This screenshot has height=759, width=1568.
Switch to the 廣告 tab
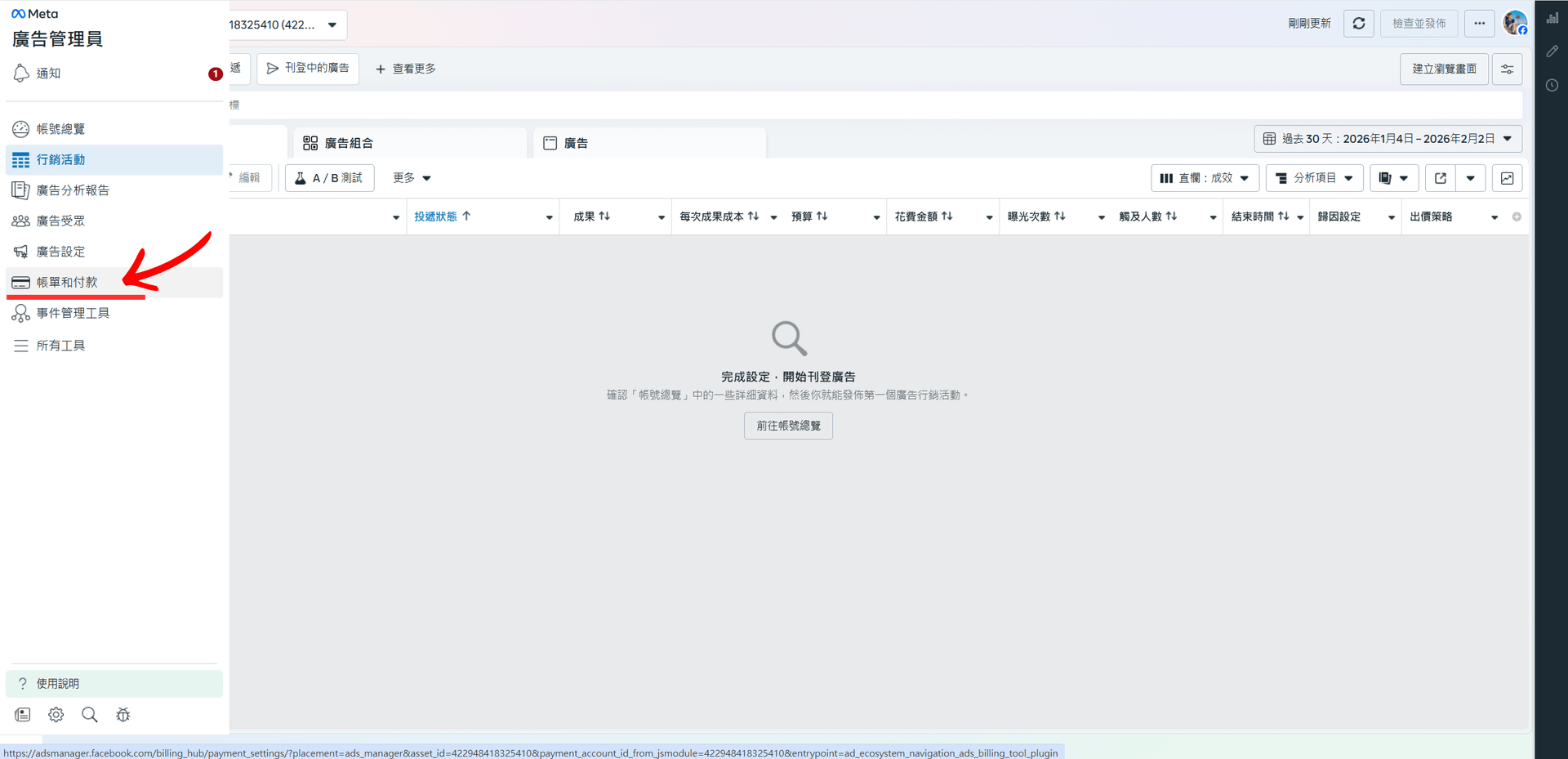click(576, 143)
